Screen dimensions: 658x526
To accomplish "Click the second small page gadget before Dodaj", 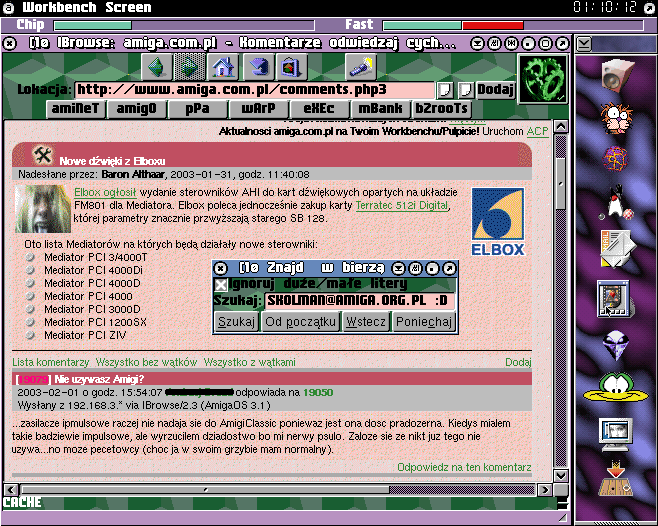I will tap(465, 89).
